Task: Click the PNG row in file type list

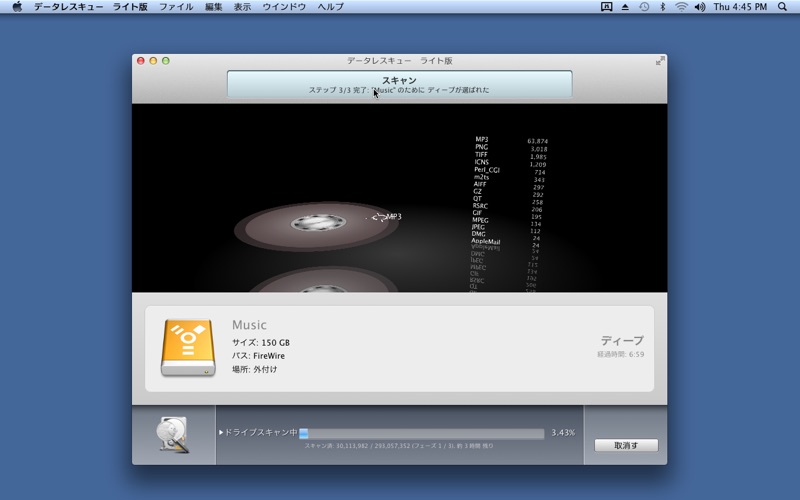Action: click(511, 147)
